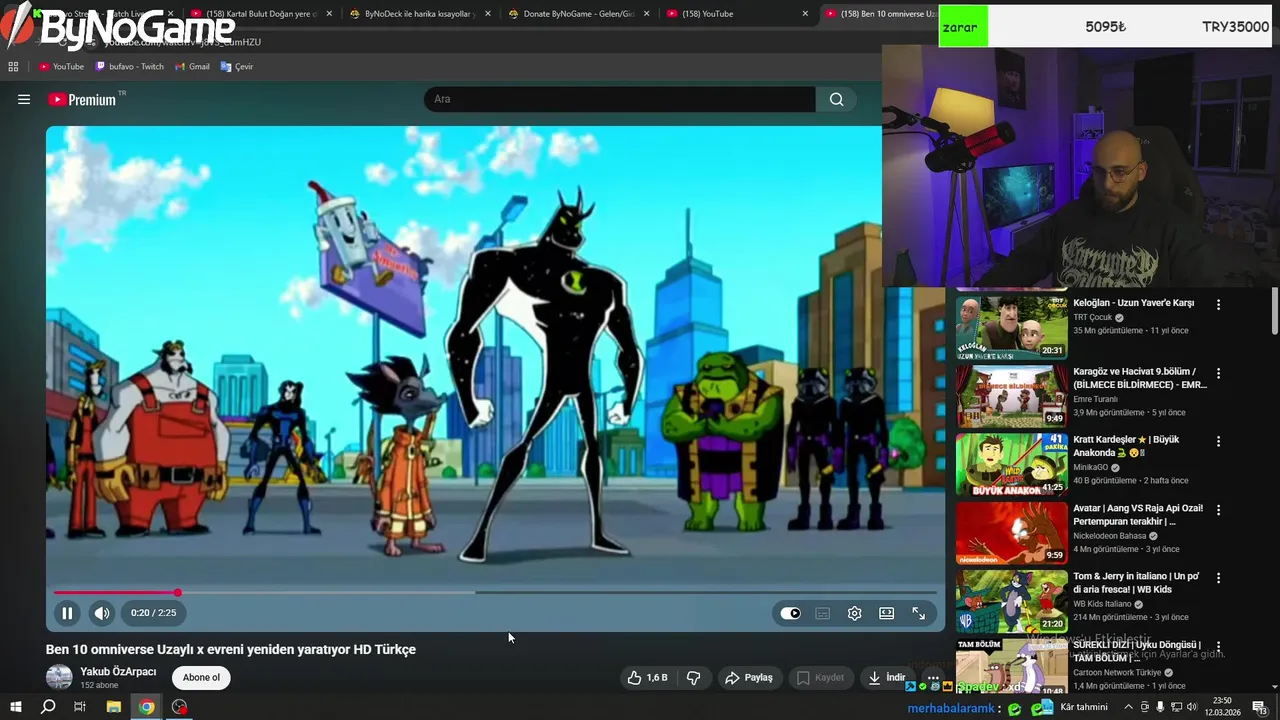Close the 'Donate ByNoGame' tab
The image size is (1280, 720).
click(x=647, y=14)
